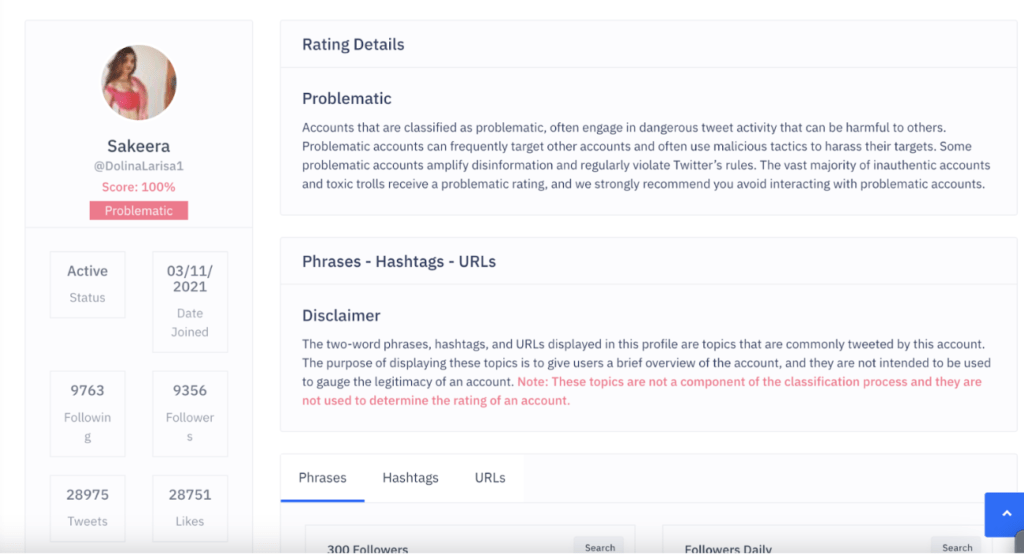Select the Phrases tab
This screenshot has height=554, width=1024.
[322, 478]
